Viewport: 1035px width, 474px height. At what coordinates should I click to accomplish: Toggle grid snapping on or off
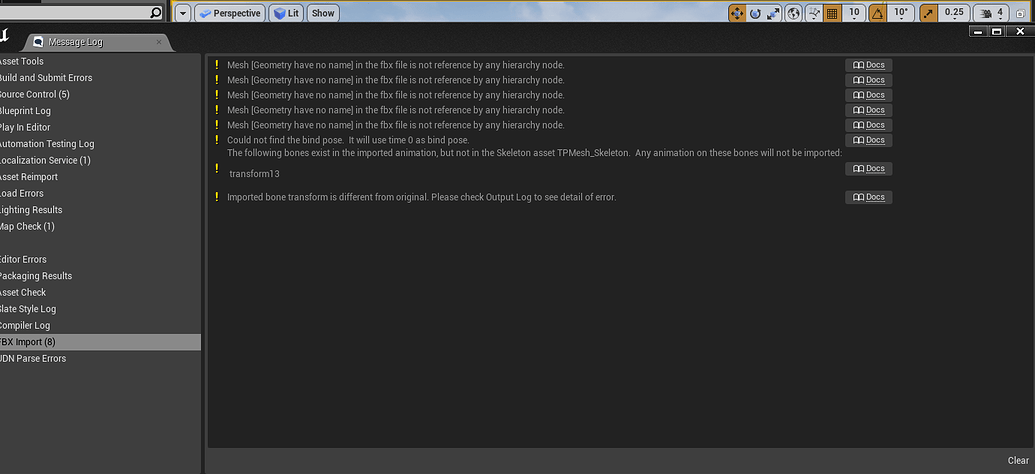(x=832, y=13)
